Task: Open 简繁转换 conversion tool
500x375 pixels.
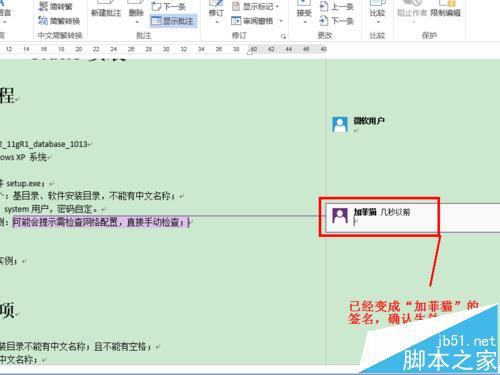Action: [59, 21]
